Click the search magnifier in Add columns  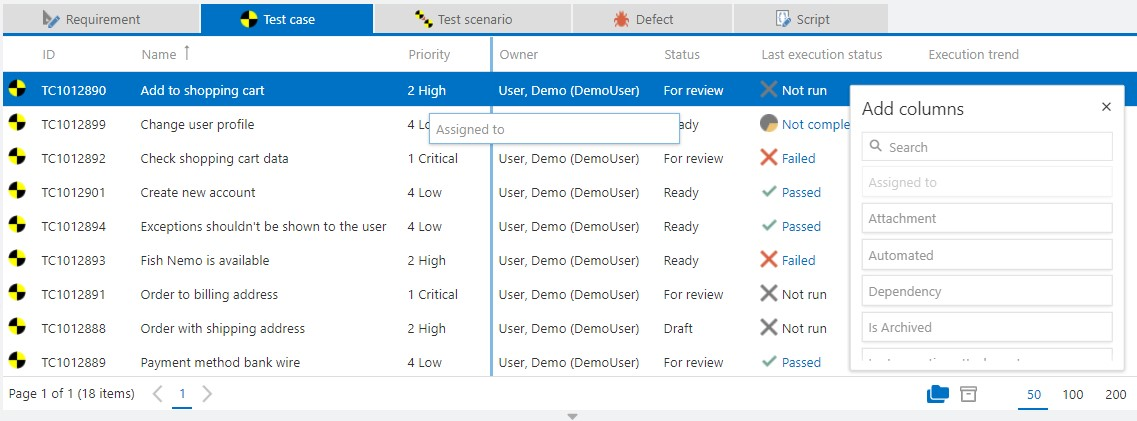pos(876,147)
